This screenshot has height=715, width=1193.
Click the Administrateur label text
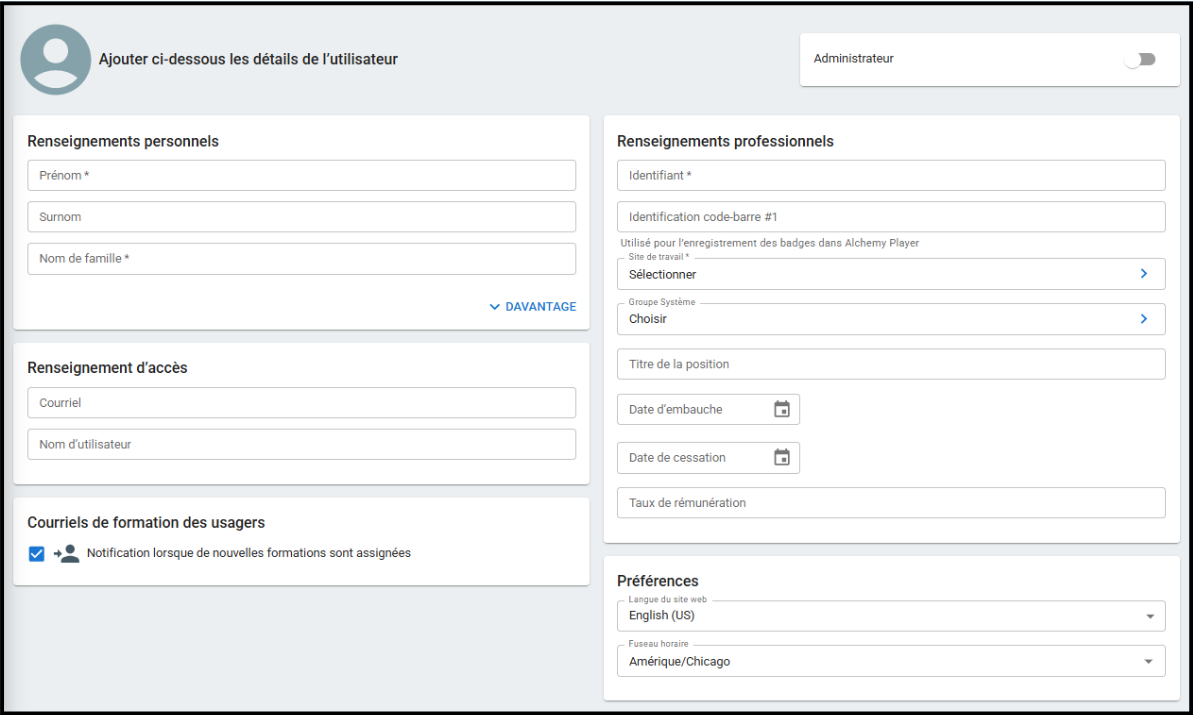coord(854,59)
